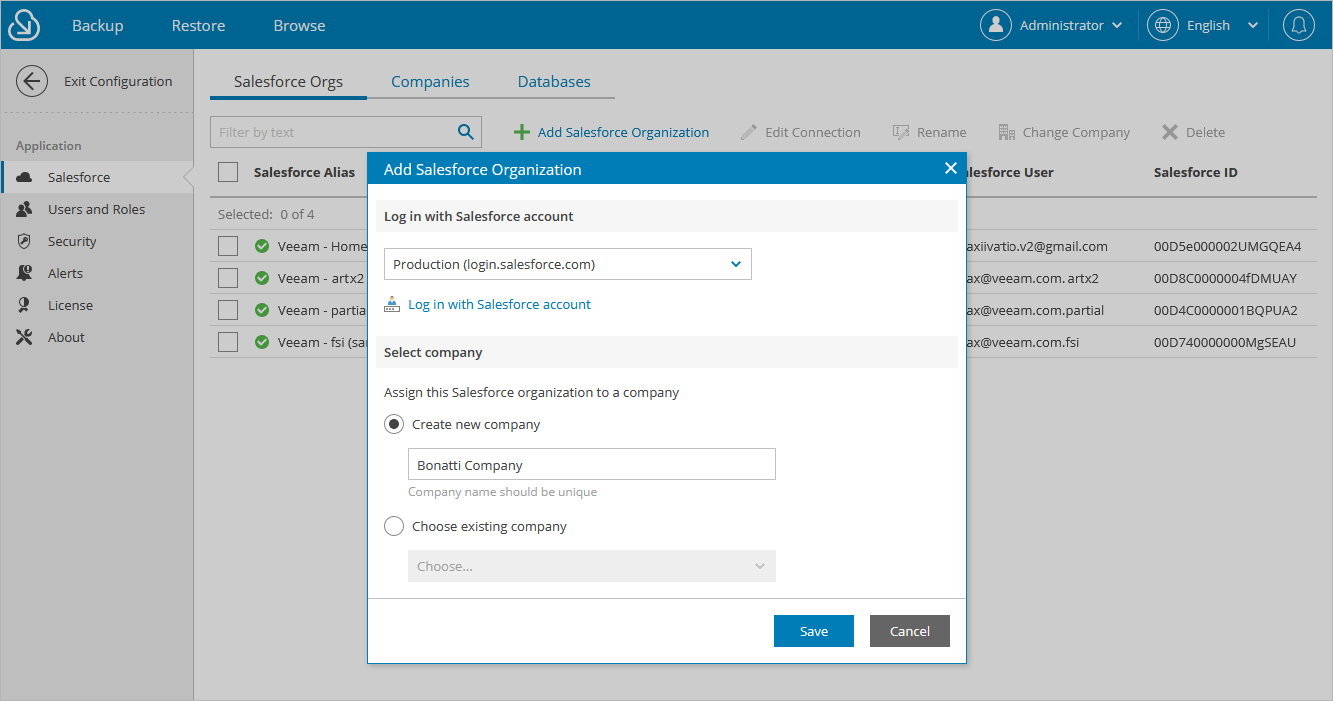Open the Production (login.salesforce.com) dropdown
Screen dimensions: 1333x701
pyautogui.click(x=568, y=264)
